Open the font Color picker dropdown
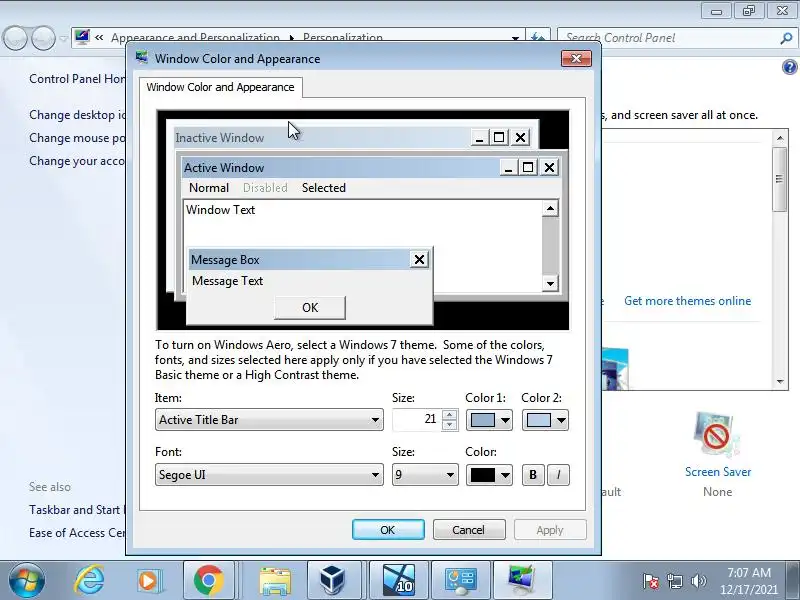This screenshot has height=600, width=800. (x=489, y=475)
